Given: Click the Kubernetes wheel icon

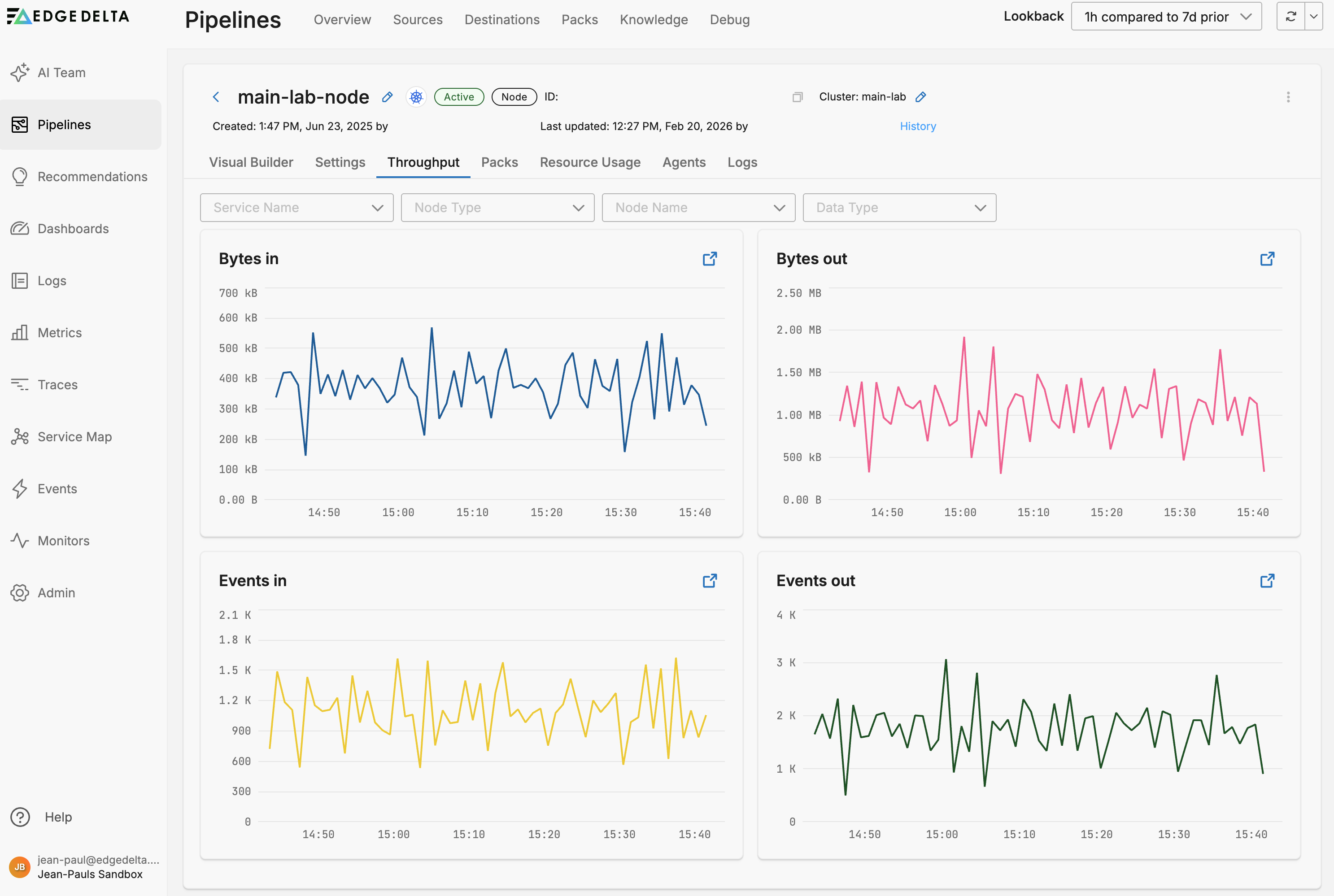Looking at the screenshot, I should 416,97.
